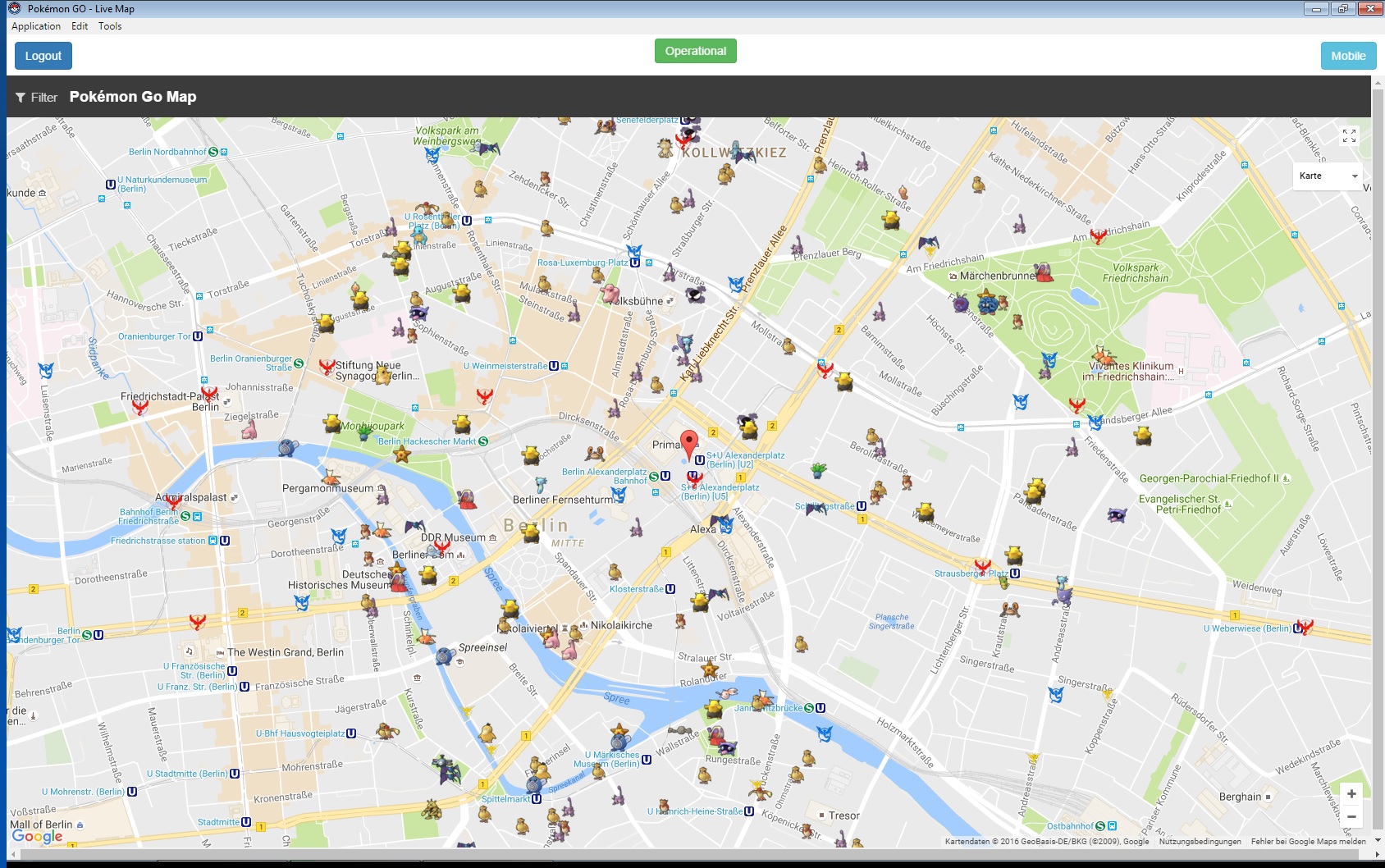
Task: Click the green Operational status button
Action: tap(695, 51)
